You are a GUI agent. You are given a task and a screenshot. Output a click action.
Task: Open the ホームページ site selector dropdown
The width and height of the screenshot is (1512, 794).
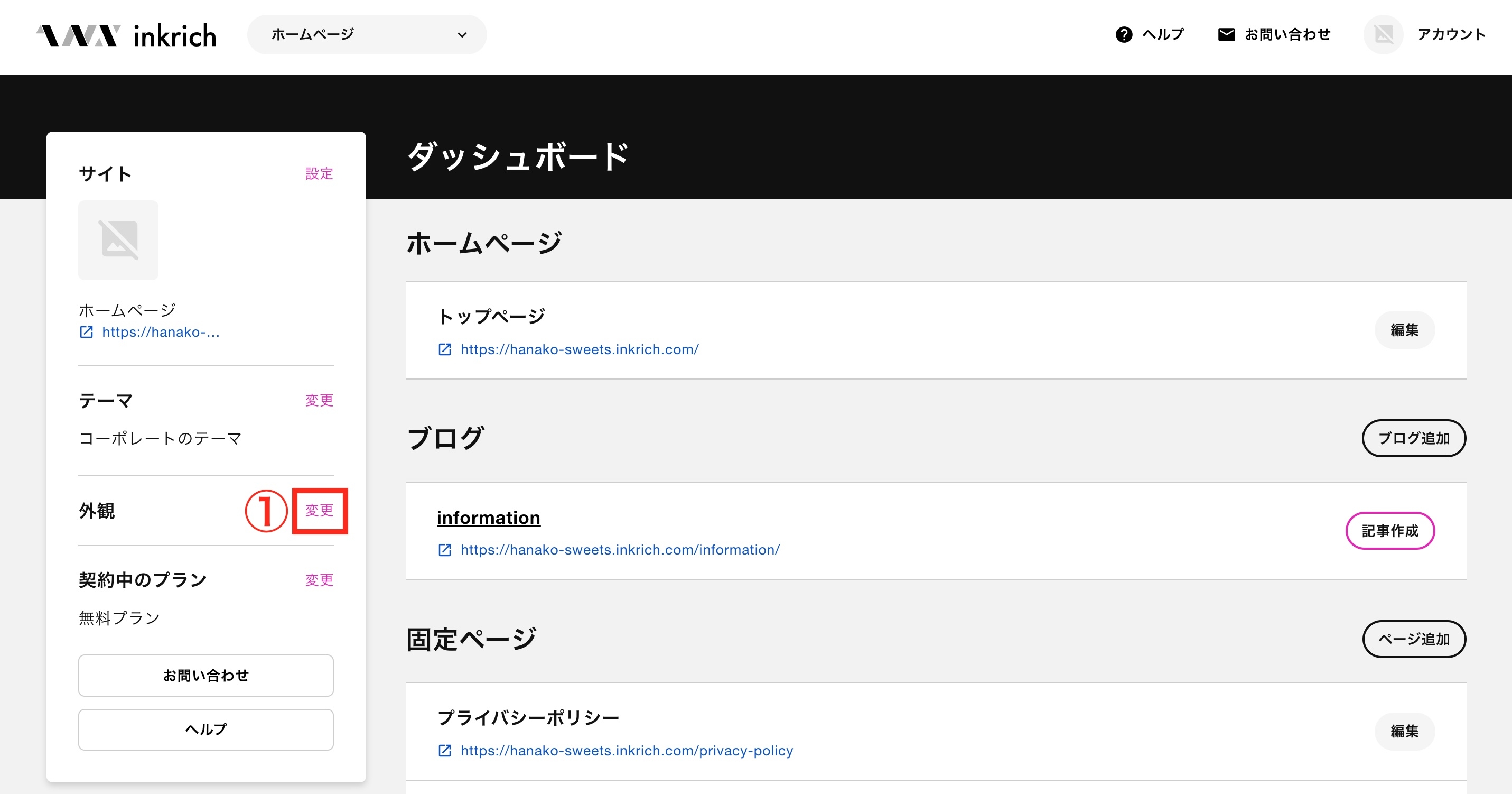[367, 35]
